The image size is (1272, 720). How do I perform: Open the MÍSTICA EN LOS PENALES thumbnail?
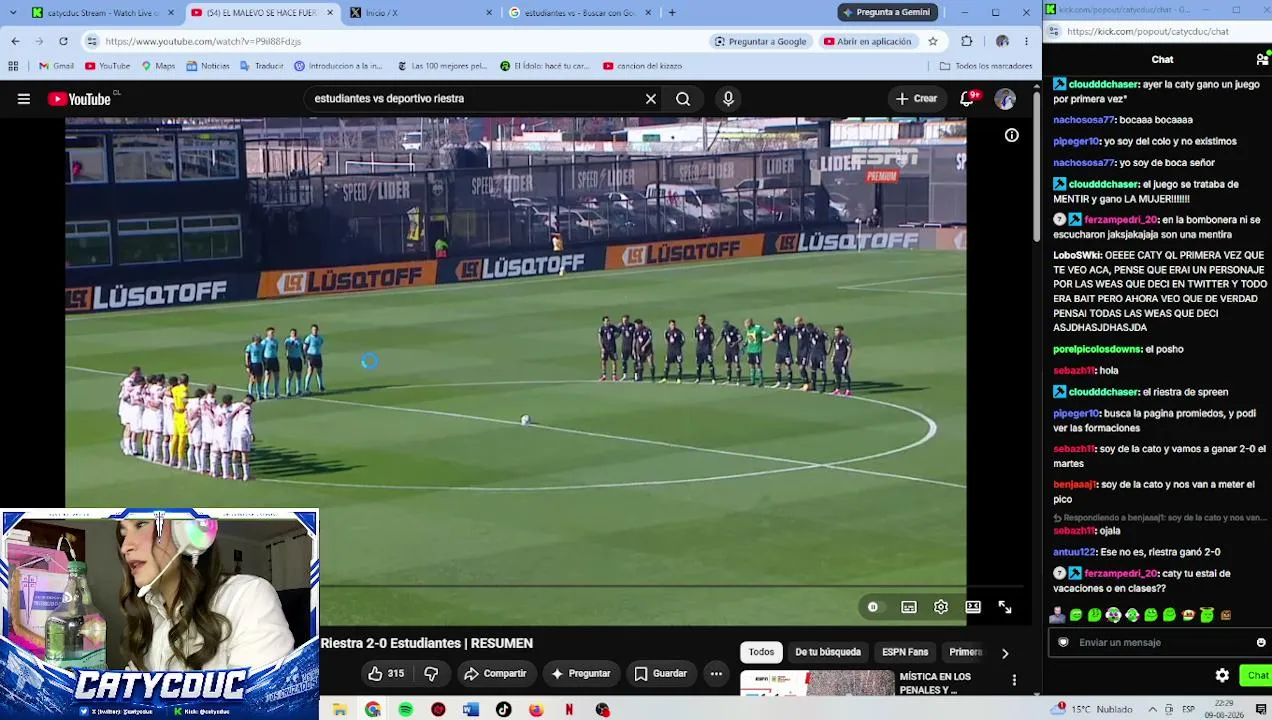click(817, 683)
